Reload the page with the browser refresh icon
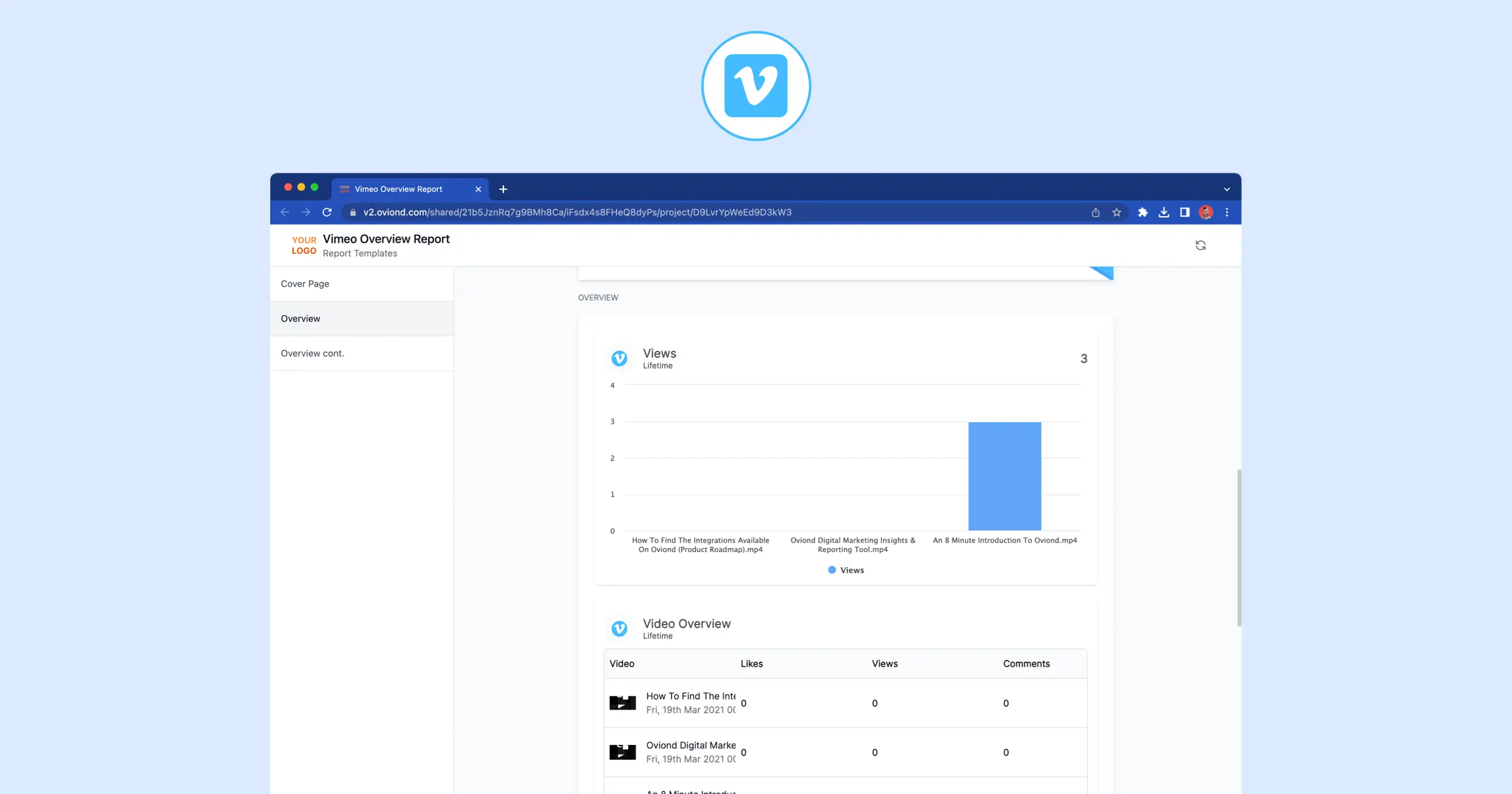Viewport: 1512px width, 794px height. 327,212
